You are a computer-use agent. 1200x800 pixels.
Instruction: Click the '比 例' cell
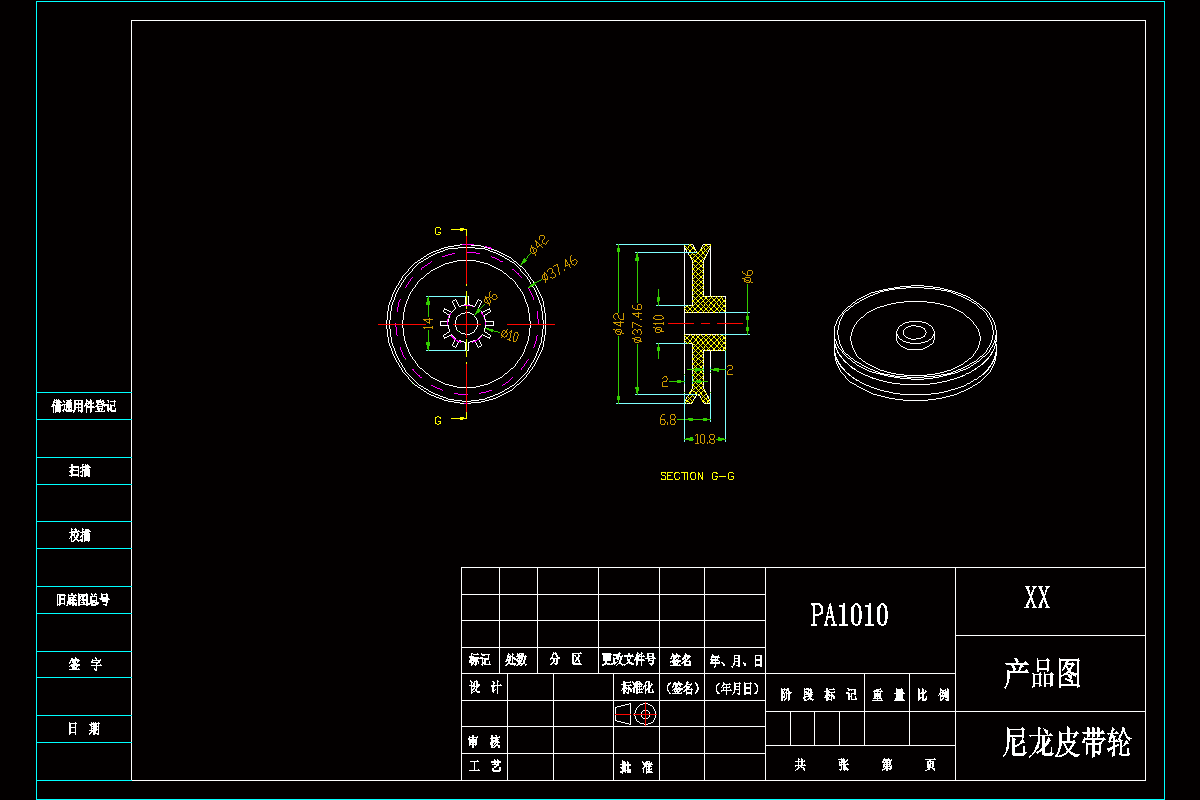[x=934, y=693]
